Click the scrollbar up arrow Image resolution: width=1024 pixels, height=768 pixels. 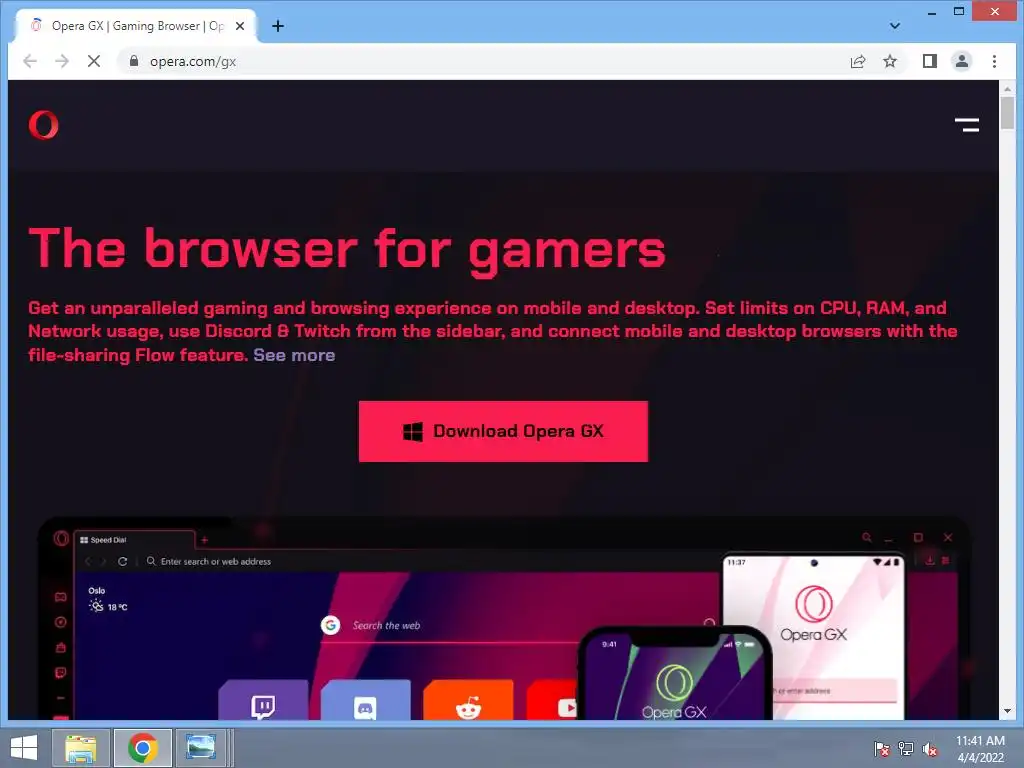1007,88
